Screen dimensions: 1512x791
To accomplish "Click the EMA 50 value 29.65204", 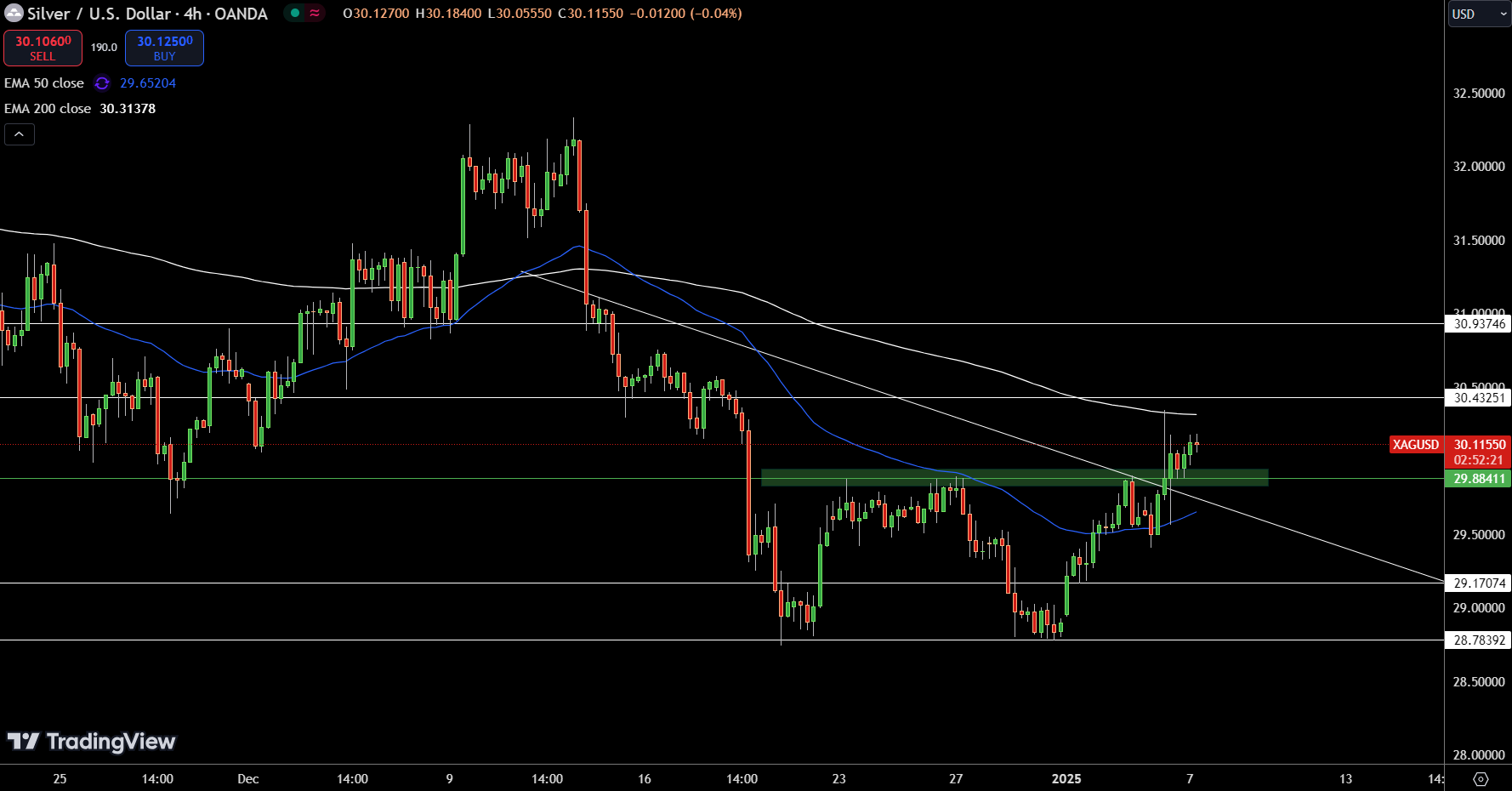I will pyautogui.click(x=148, y=83).
